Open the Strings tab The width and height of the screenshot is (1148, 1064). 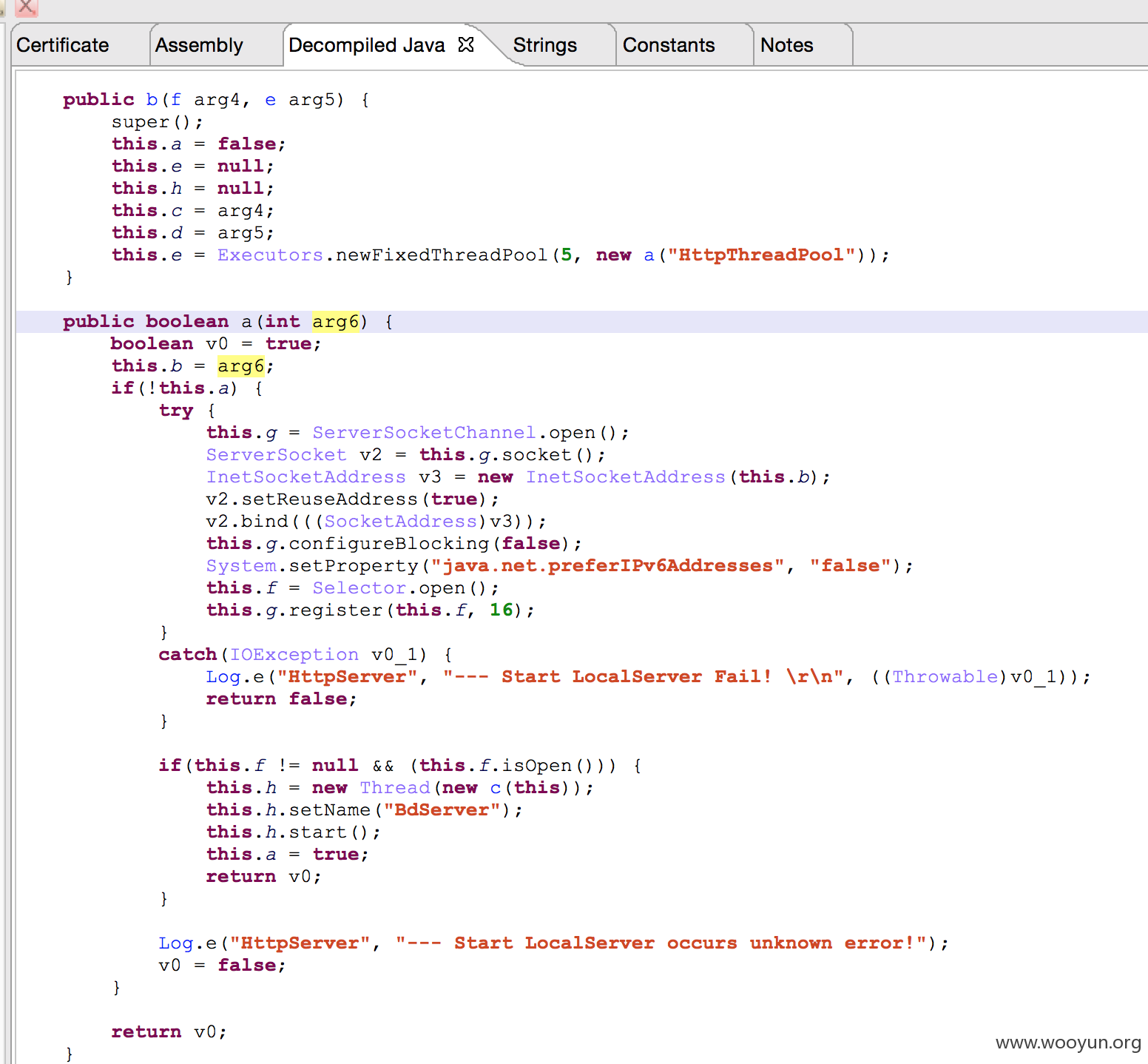click(x=545, y=45)
